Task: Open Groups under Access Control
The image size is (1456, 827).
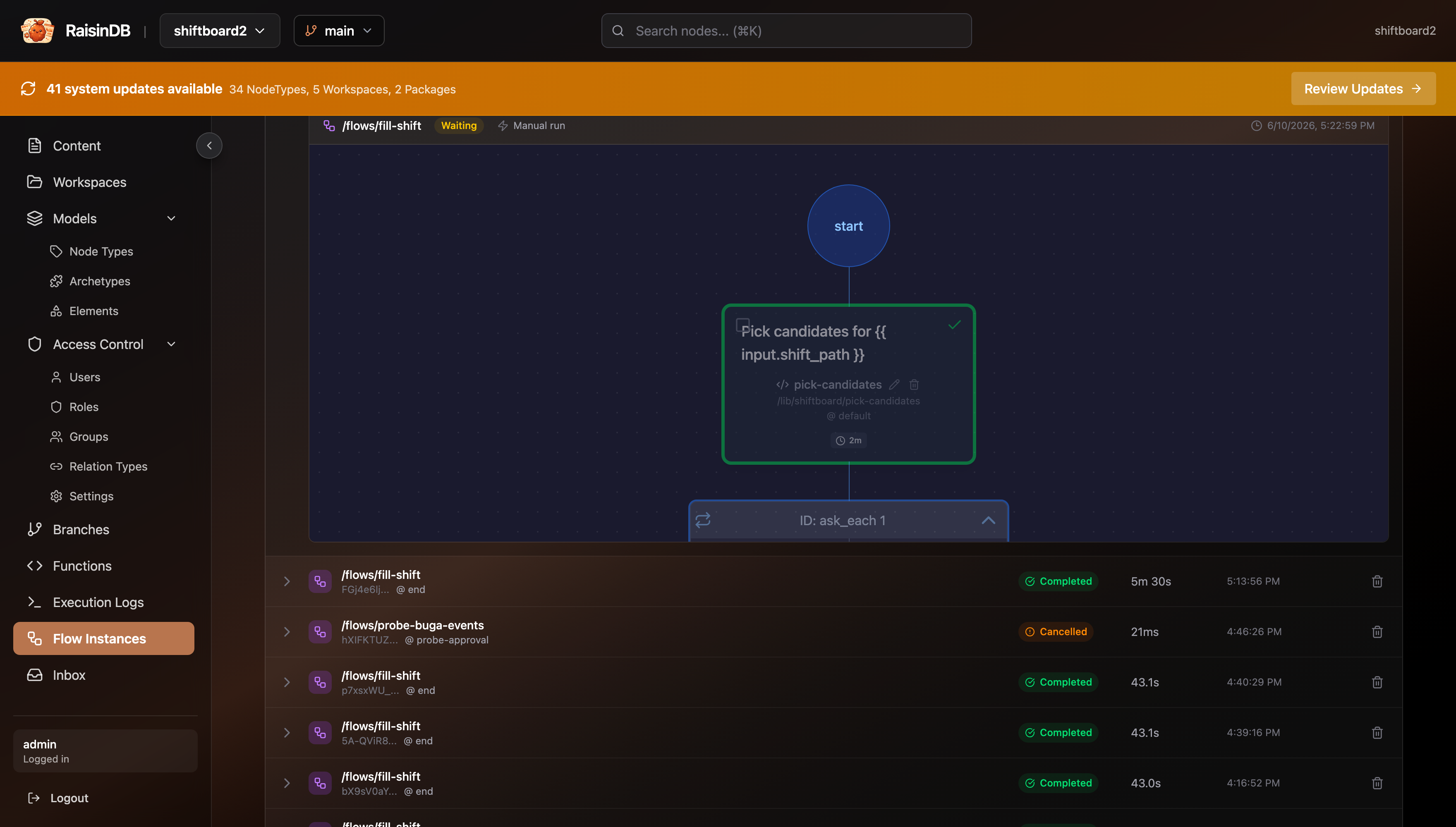Action: click(x=89, y=437)
